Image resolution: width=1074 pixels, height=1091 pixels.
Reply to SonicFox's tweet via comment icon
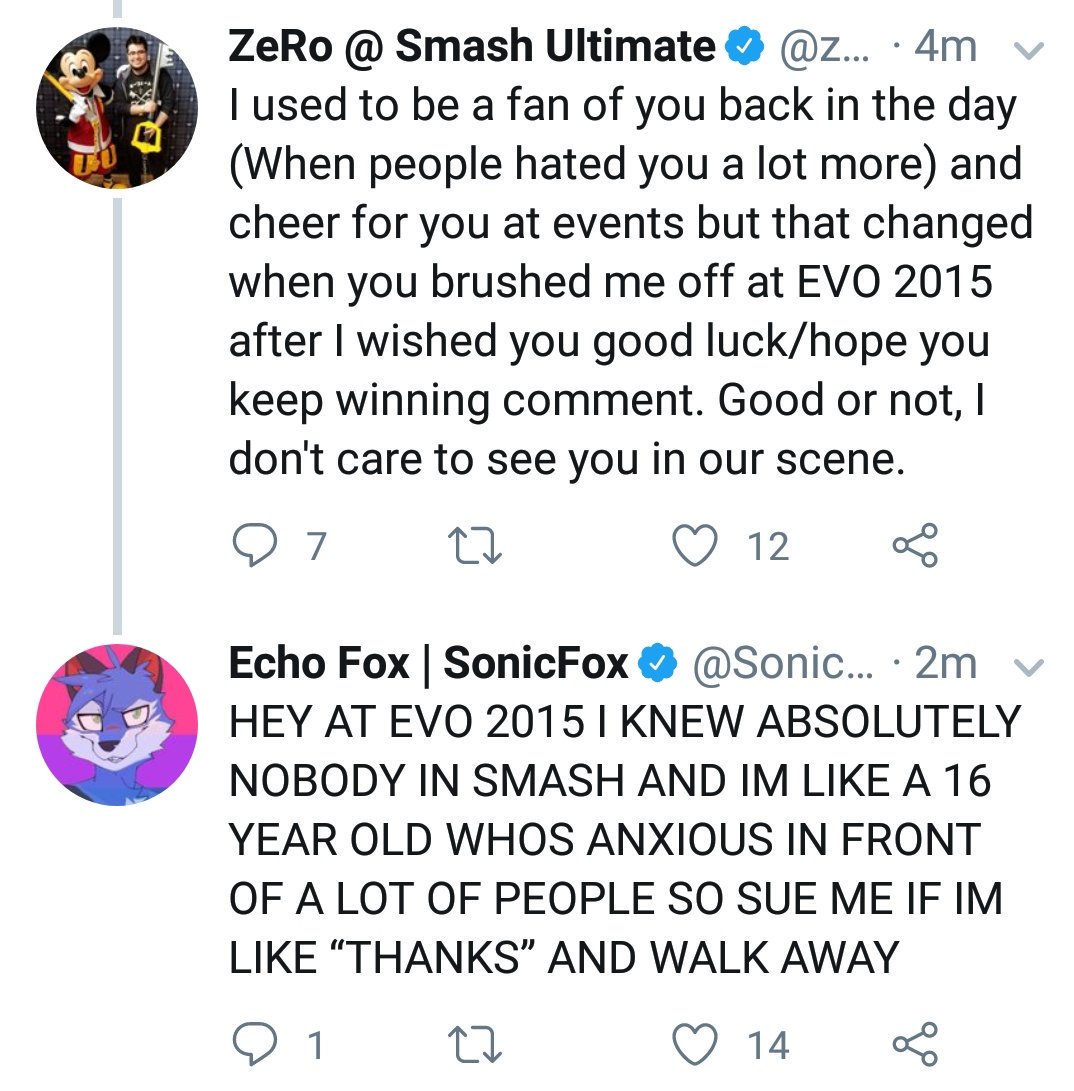coord(255,1044)
